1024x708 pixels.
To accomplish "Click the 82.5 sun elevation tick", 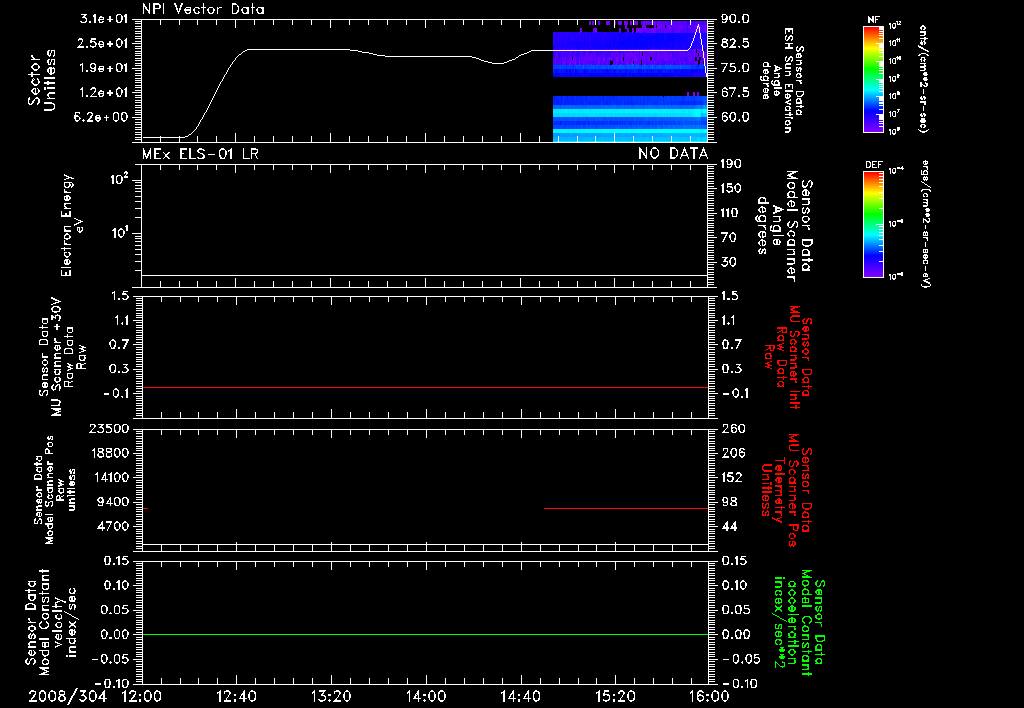I will (x=735, y=43).
